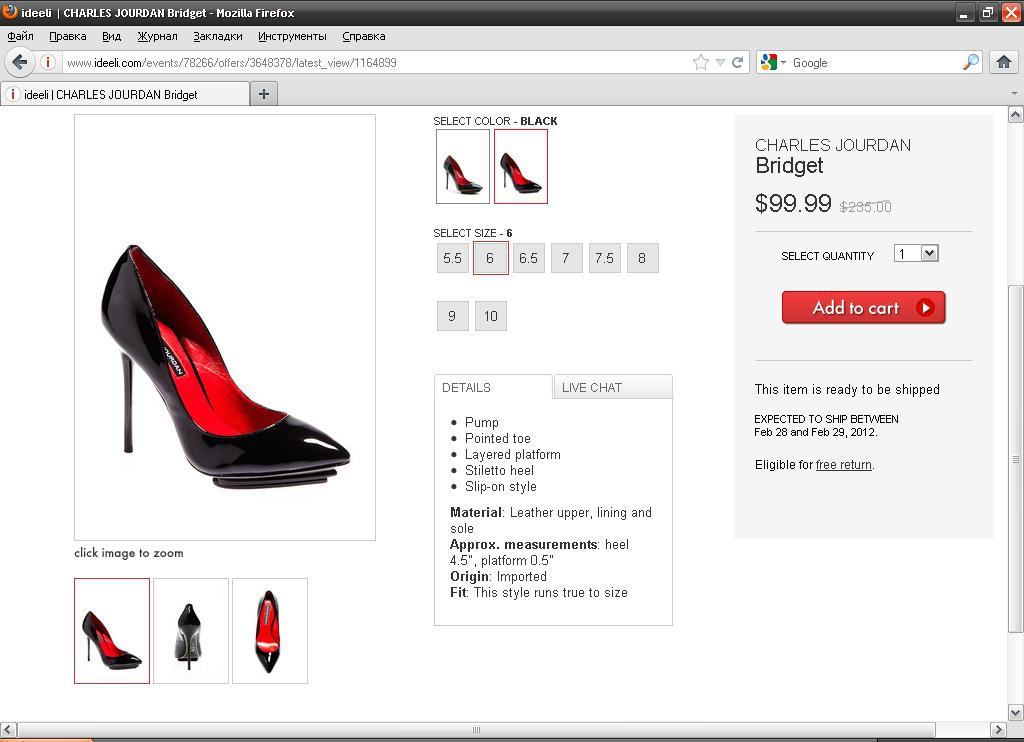Minimize the Firefox window

pyautogui.click(x=964, y=12)
